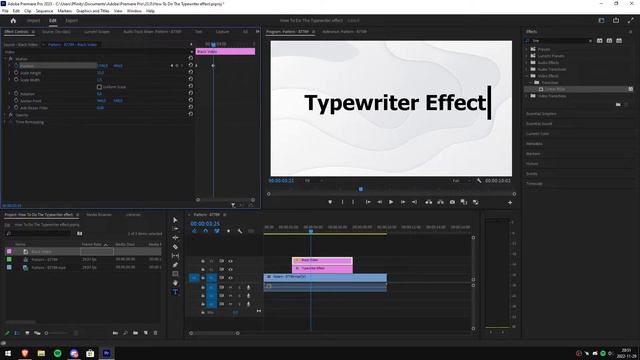
Task: Collapse the Motion effect section
Action: (5, 59)
